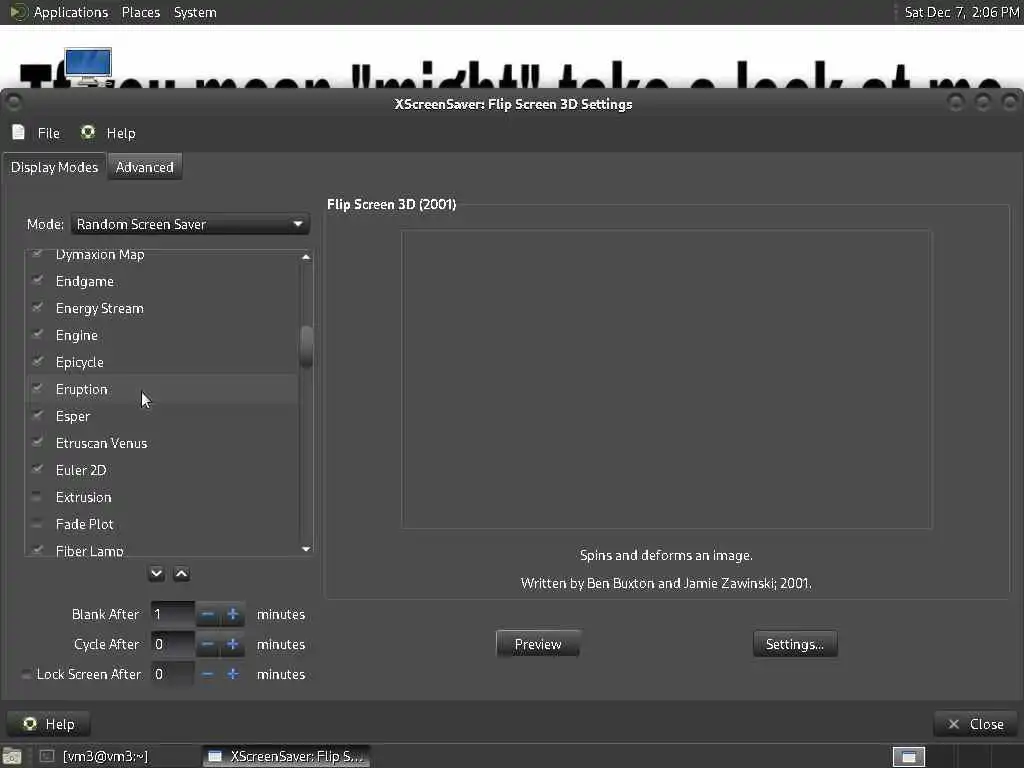Viewport: 1024px width, 768px height.
Task: Open the File menu
Action: [x=36, y=133]
